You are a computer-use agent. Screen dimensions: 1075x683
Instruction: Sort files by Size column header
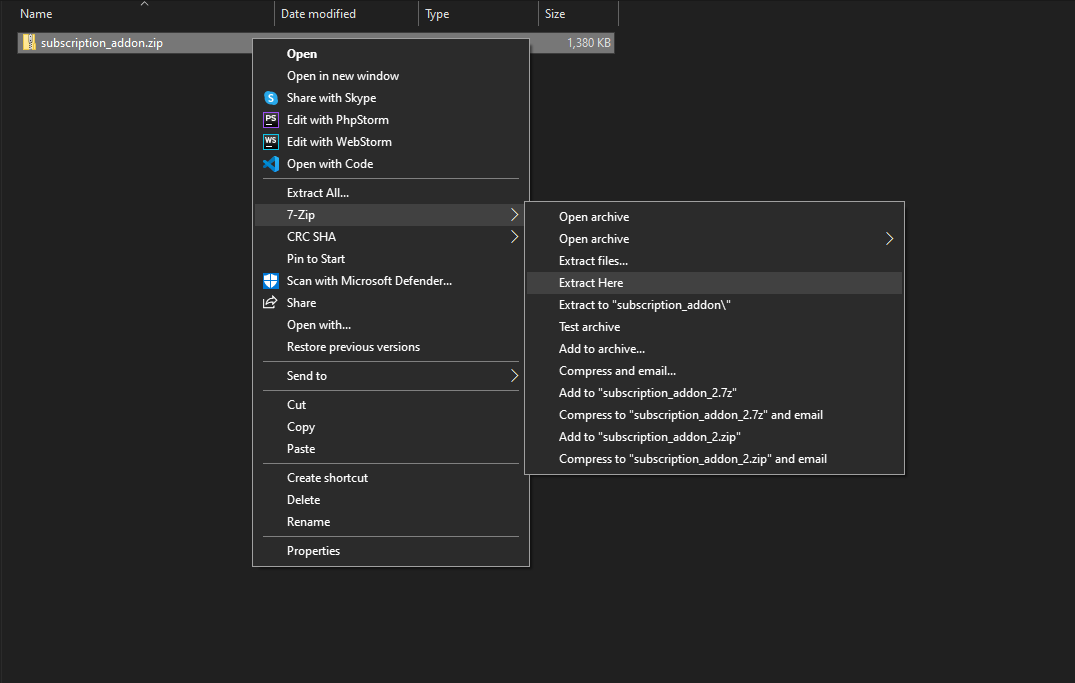[555, 14]
